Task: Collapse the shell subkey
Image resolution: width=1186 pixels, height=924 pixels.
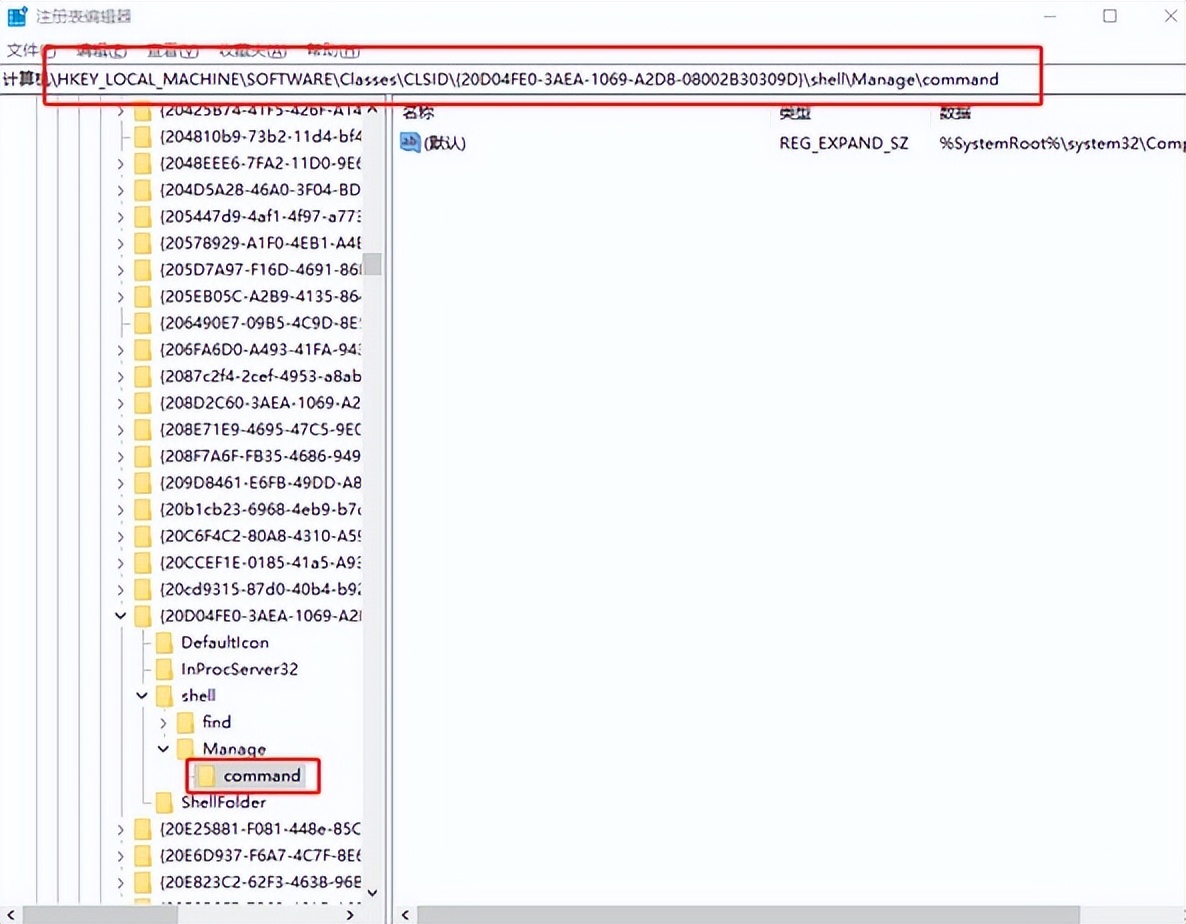Action: 141,696
